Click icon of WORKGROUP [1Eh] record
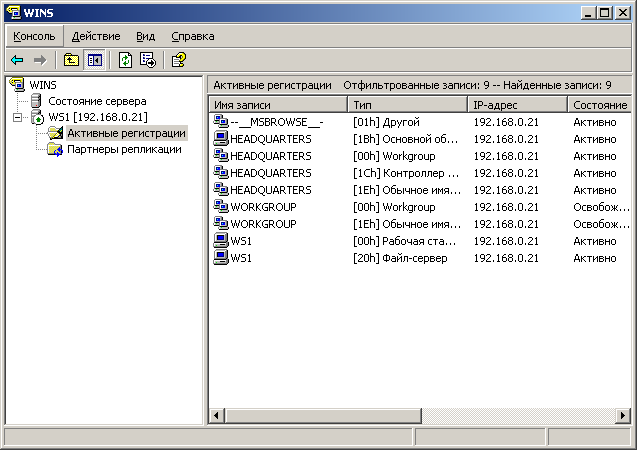Screen dimensions: 637x450 click(x=221, y=224)
